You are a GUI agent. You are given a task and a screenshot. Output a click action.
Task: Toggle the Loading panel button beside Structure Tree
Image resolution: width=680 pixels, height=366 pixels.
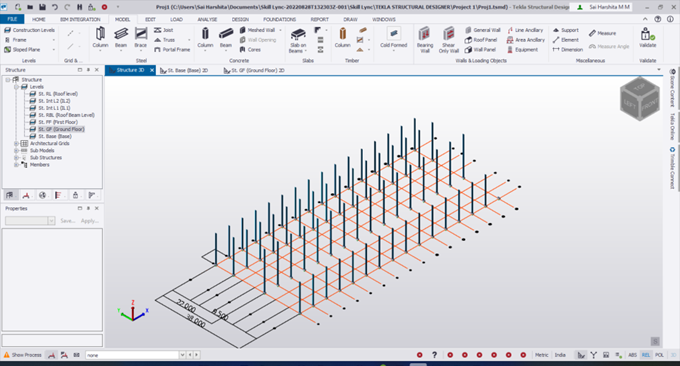click(x=26, y=195)
